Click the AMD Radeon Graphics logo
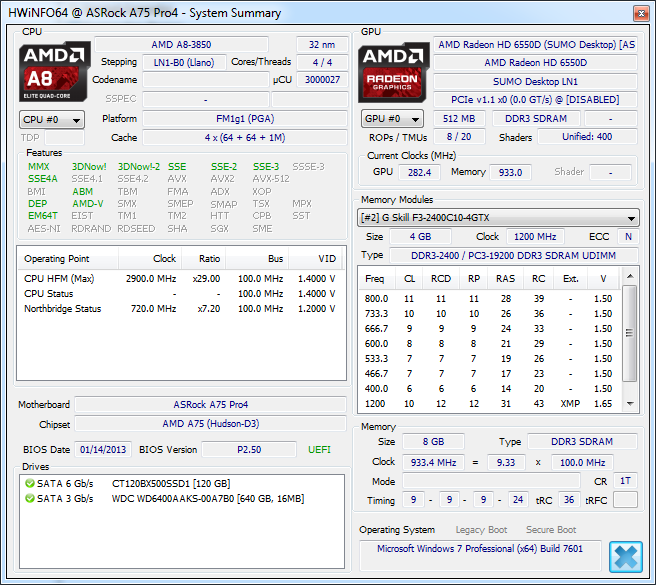 [395, 71]
